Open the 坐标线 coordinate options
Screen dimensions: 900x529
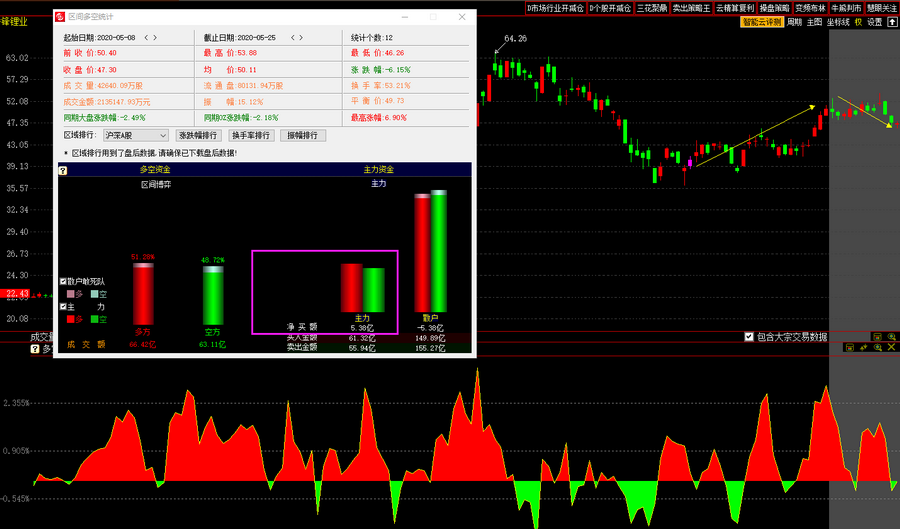pyautogui.click(x=837, y=22)
